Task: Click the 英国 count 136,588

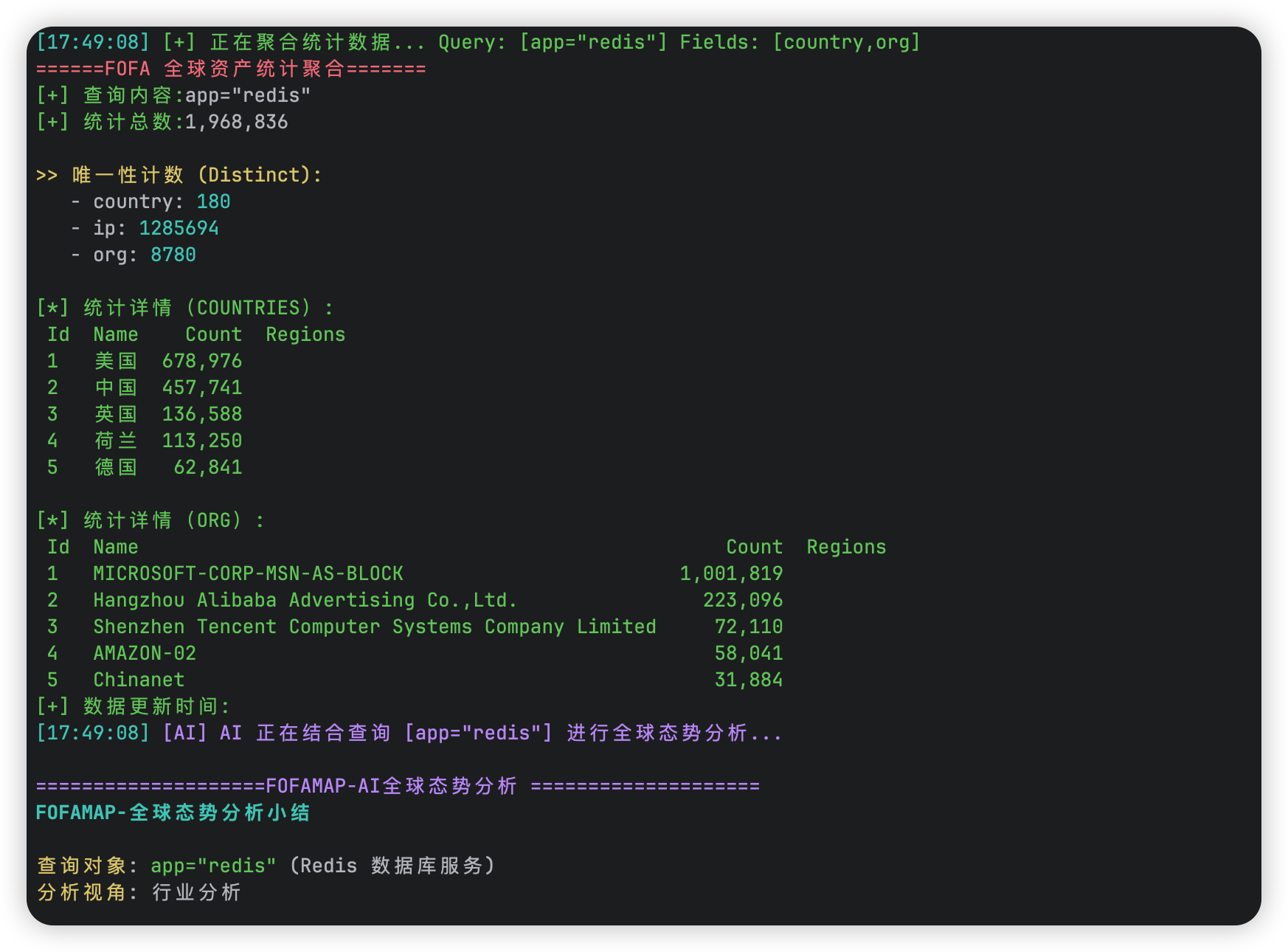Action: pyautogui.click(x=202, y=414)
